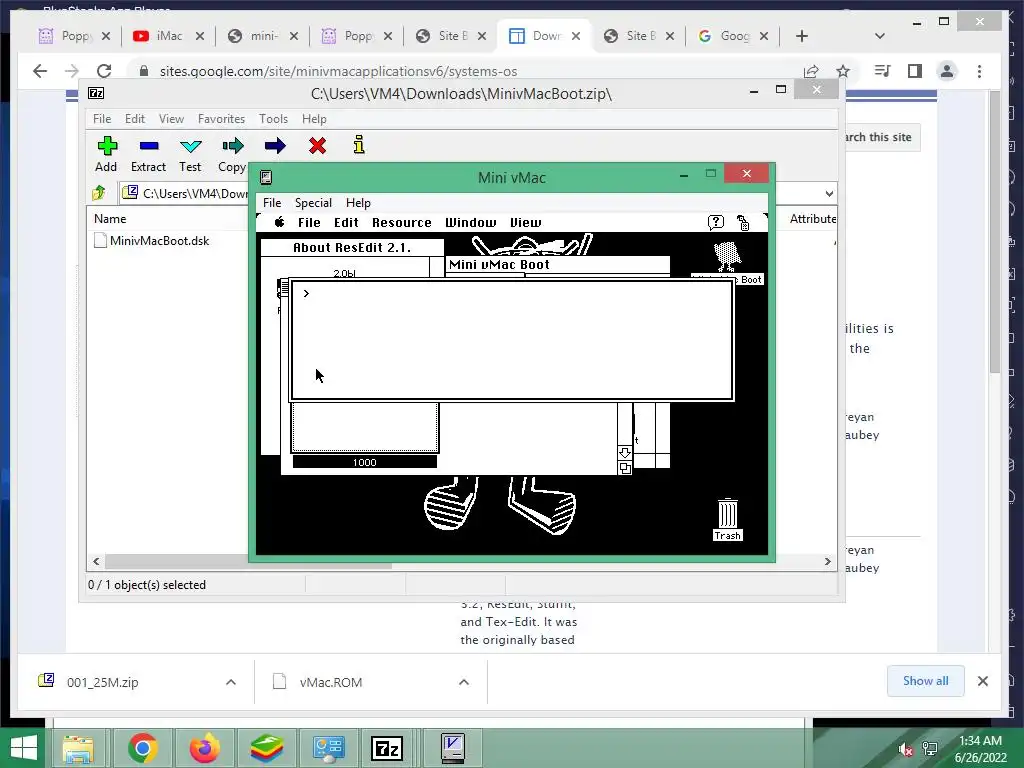This screenshot has height=768, width=1024.
Task: Switch to Mini vMac taskbar icon
Action: (x=453, y=748)
